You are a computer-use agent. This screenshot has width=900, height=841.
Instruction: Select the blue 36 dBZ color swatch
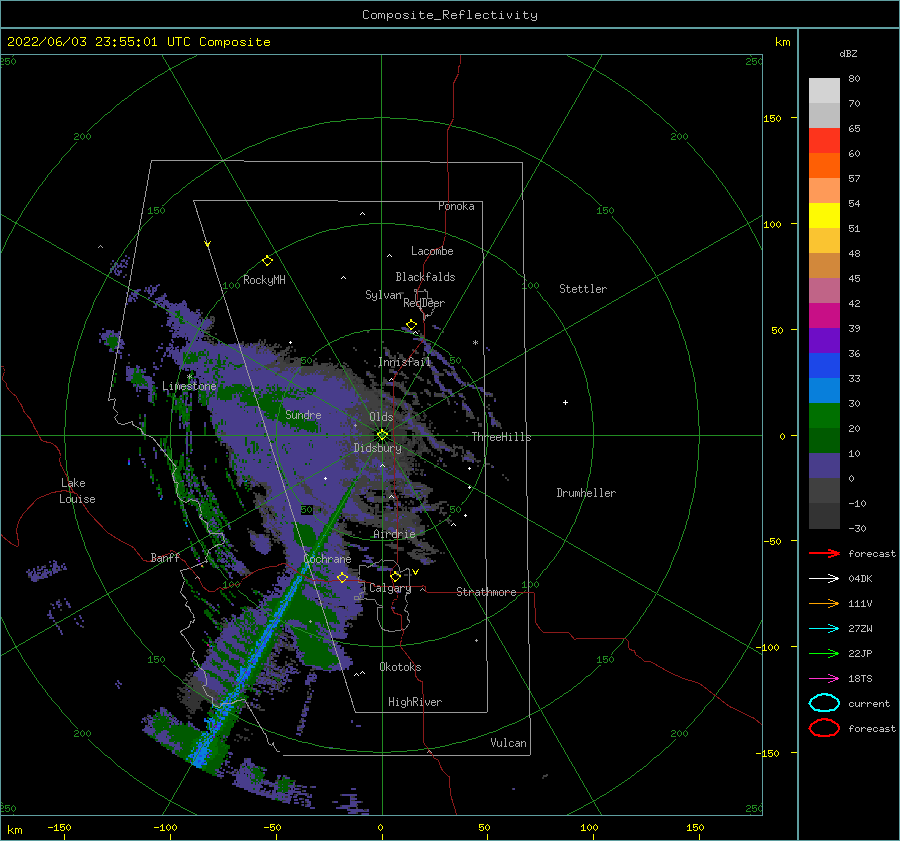coord(824,366)
